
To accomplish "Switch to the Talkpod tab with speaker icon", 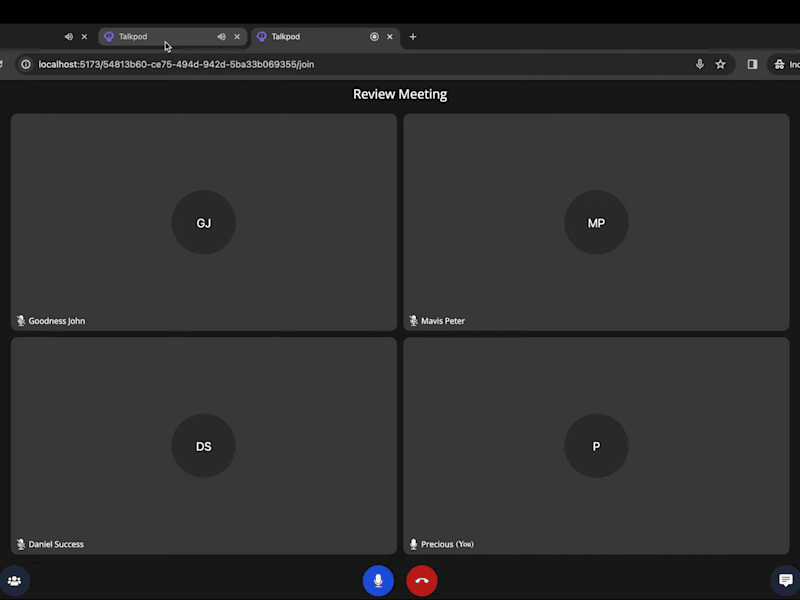I will [x=172, y=37].
